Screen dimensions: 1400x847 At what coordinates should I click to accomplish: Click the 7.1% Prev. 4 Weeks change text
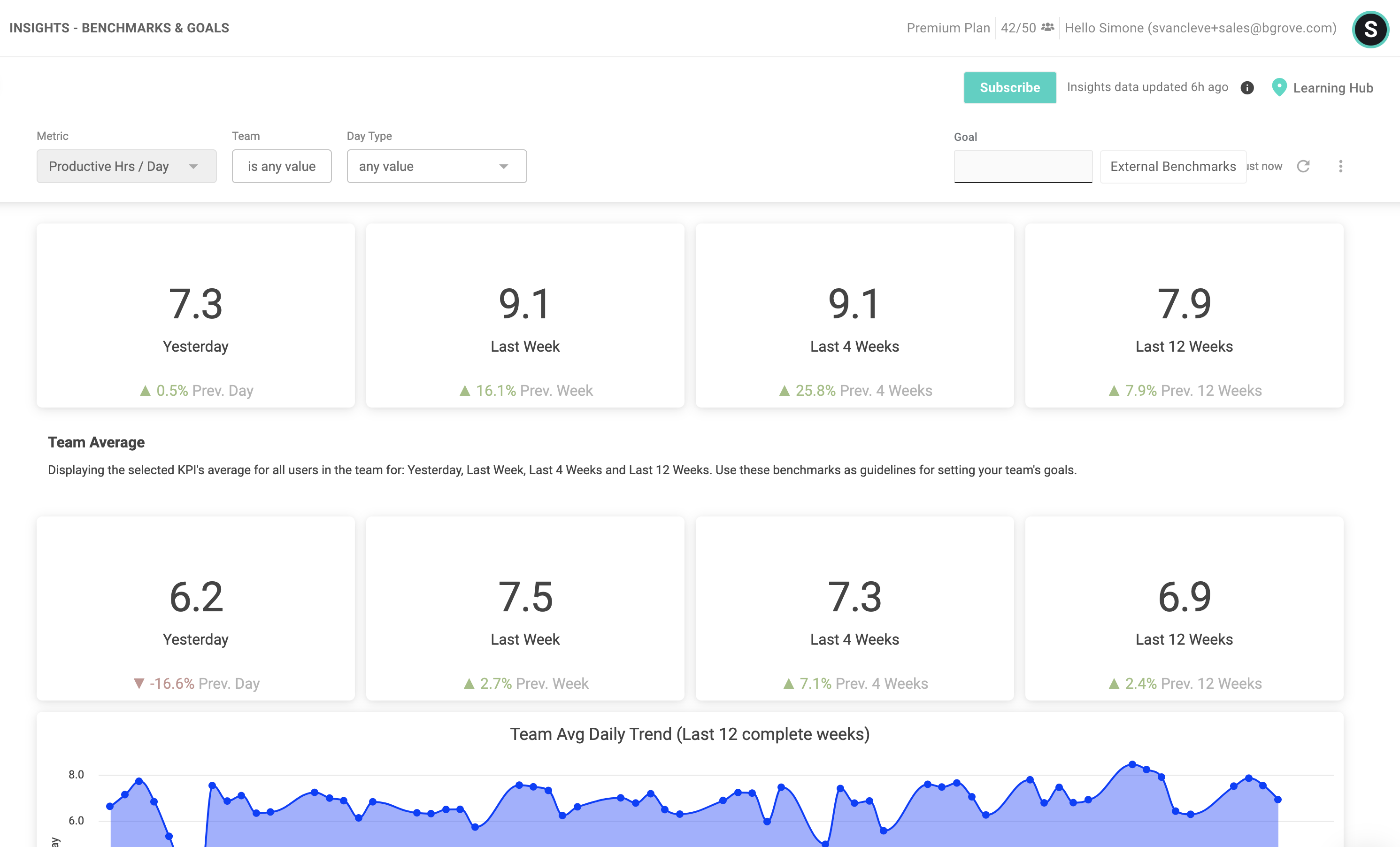pyautogui.click(x=855, y=684)
